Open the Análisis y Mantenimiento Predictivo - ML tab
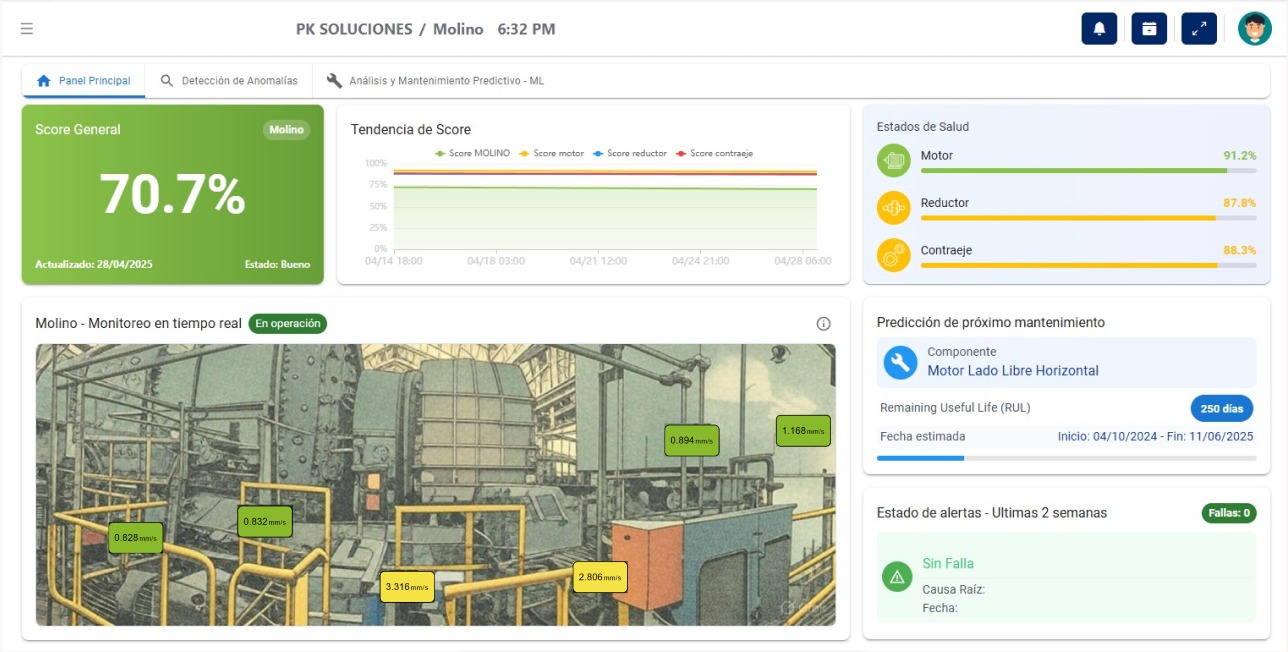1288x652 pixels. click(x=446, y=80)
